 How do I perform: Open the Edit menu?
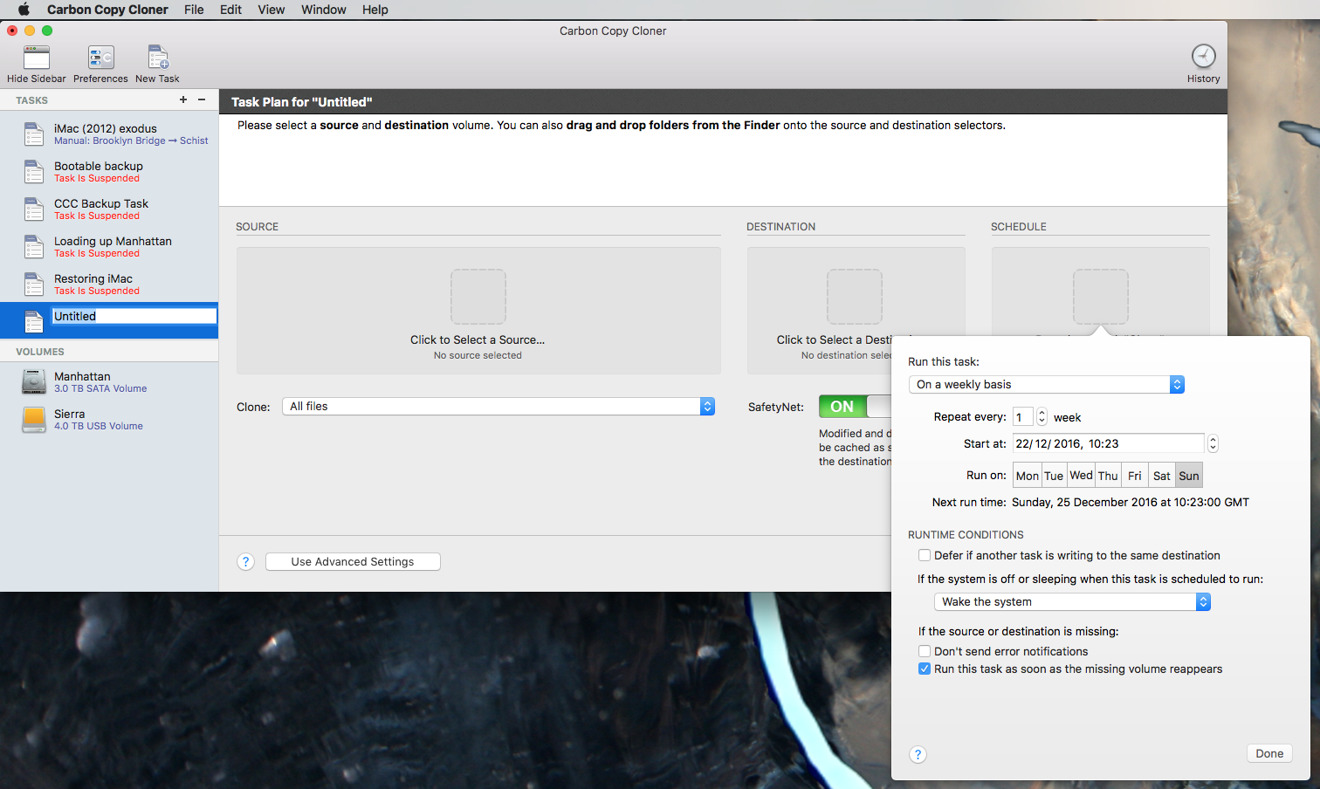tap(230, 9)
